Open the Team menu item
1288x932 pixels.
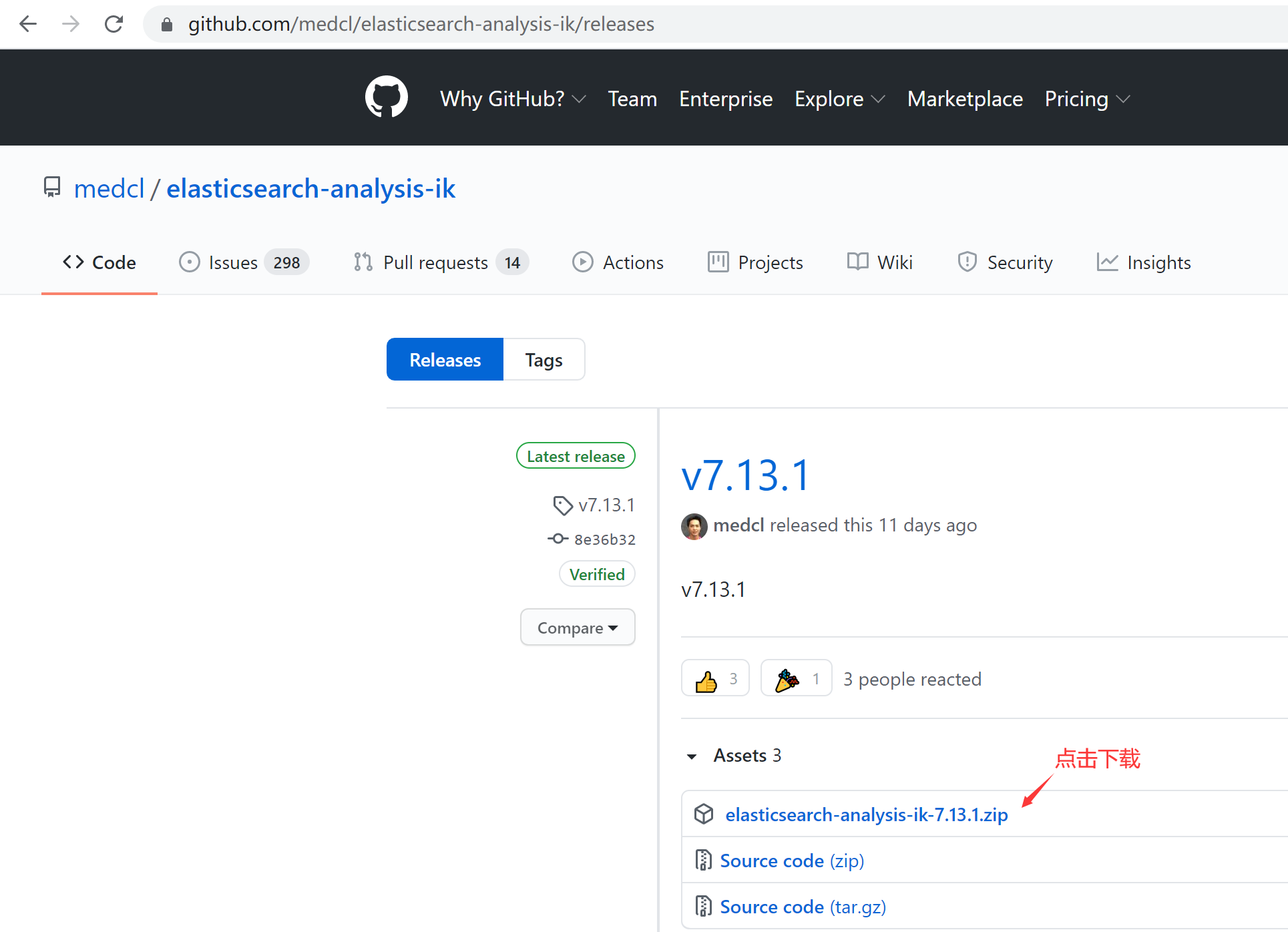tap(632, 99)
